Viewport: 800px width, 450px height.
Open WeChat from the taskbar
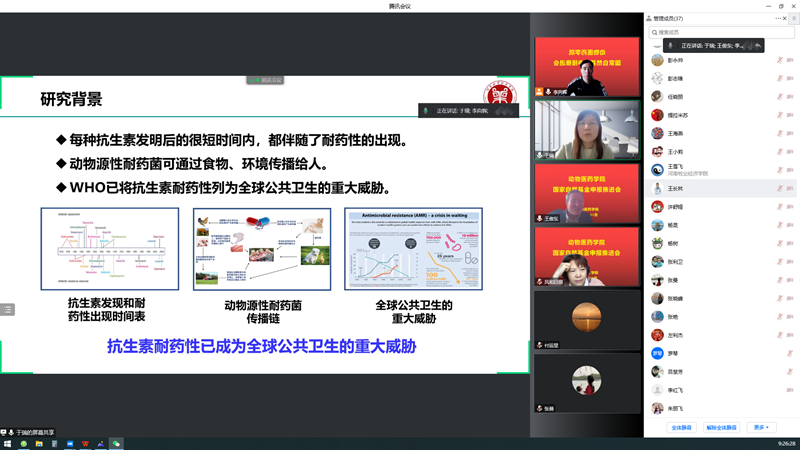pos(116,443)
